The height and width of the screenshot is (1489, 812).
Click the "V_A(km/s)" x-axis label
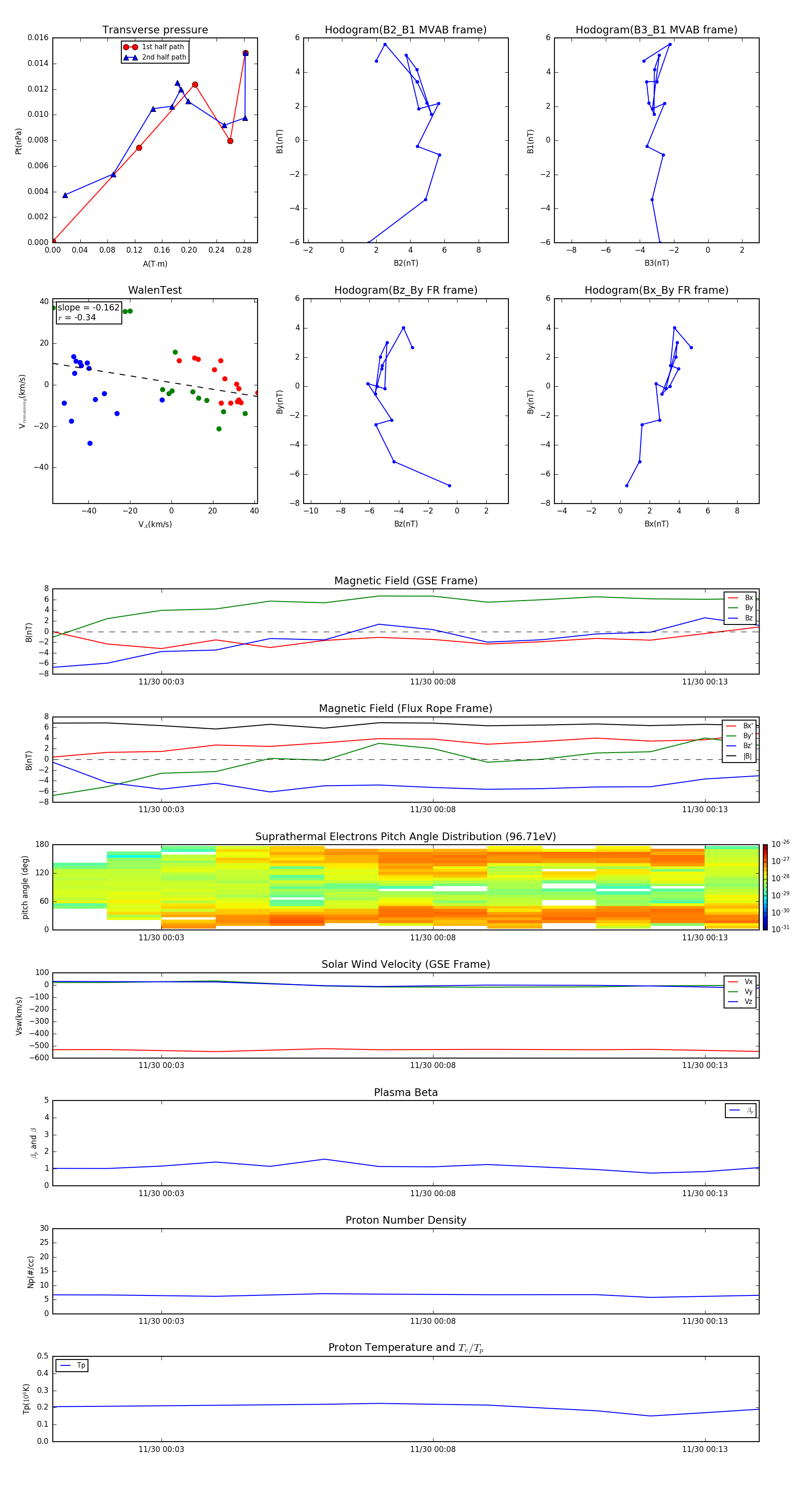155,524
